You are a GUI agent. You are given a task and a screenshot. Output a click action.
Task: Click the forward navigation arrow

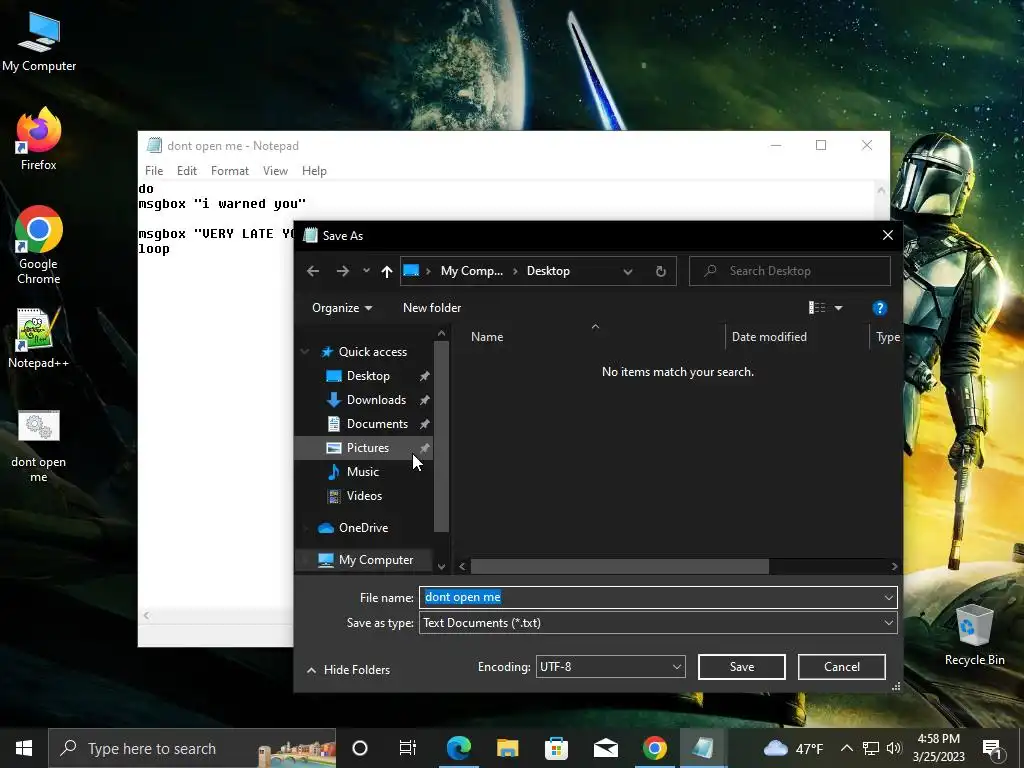[342, 271]
